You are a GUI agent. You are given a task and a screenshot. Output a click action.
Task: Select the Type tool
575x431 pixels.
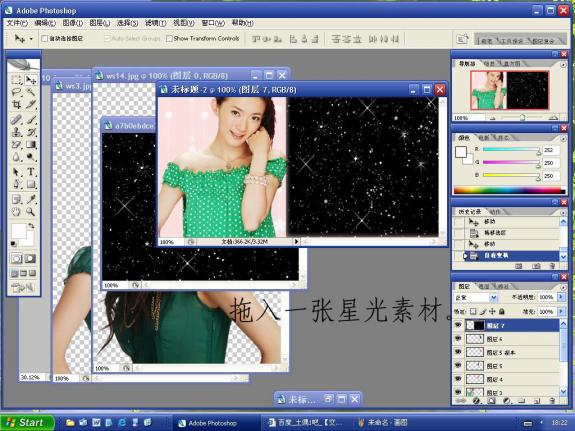(31, 172)
